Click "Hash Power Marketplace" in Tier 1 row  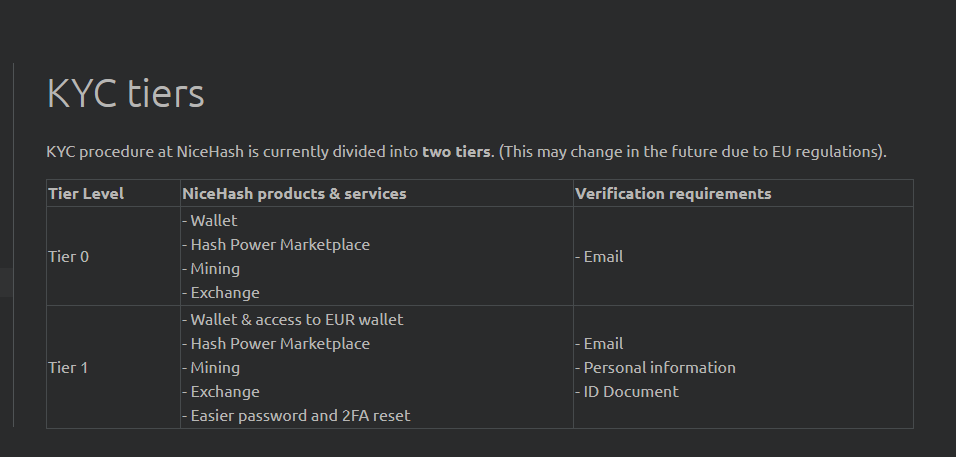(x=279, y=344)
